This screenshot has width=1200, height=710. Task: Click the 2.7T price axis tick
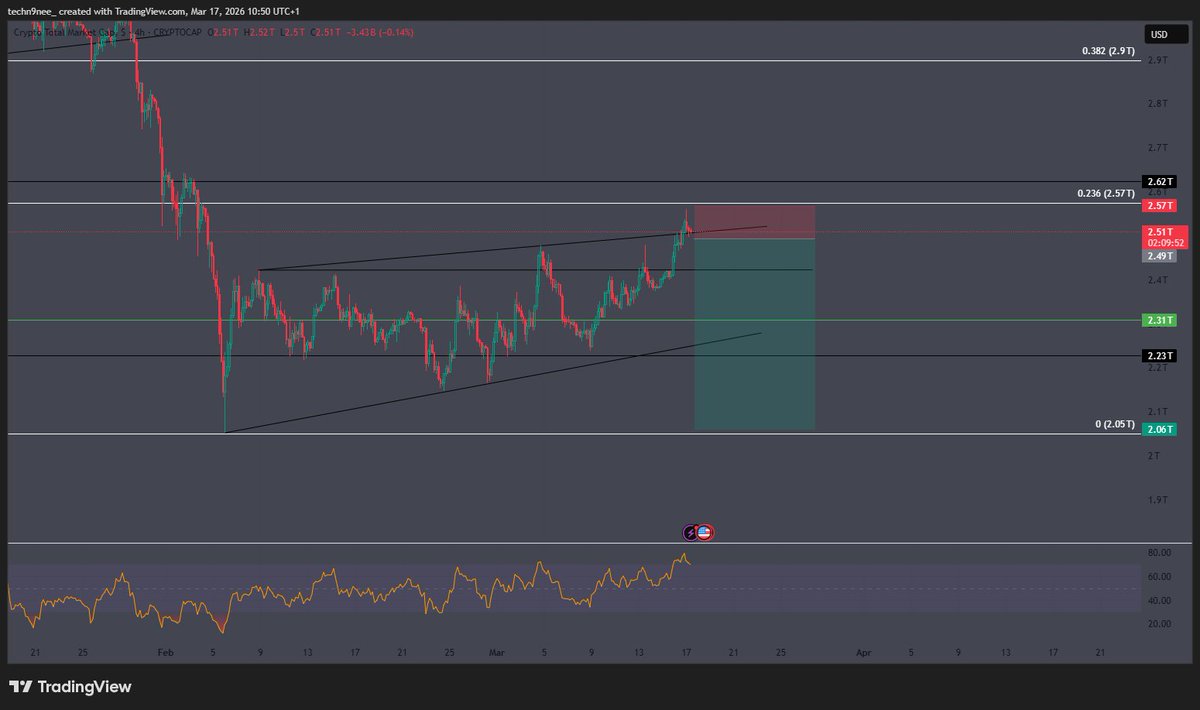pos(1158,148)
